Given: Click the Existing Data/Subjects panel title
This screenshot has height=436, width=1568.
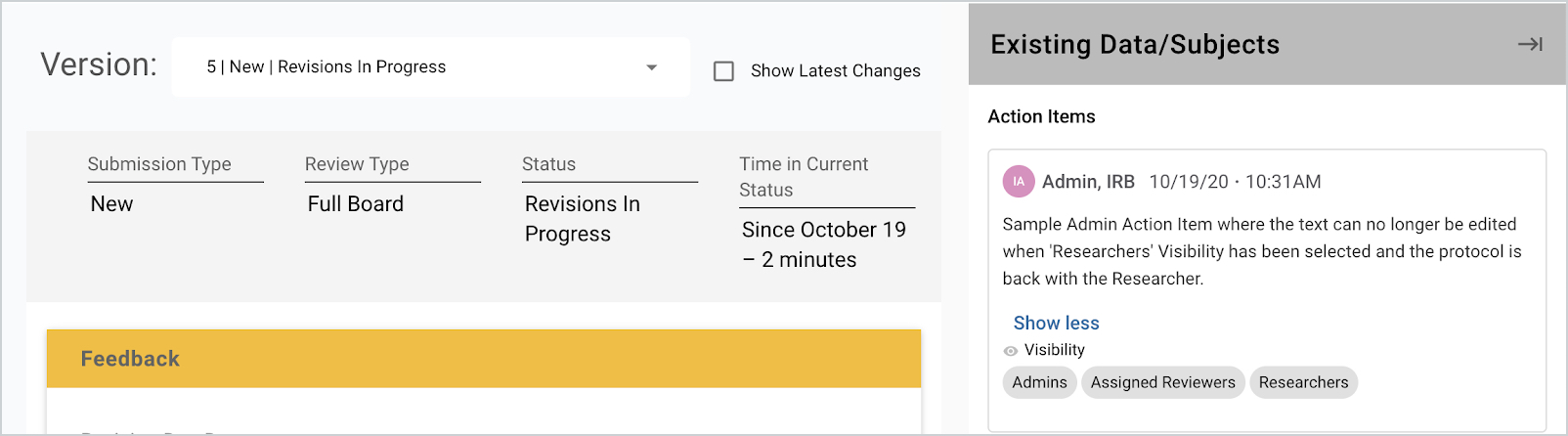Looking at the screenshot, I should (x=1134, y=45).
